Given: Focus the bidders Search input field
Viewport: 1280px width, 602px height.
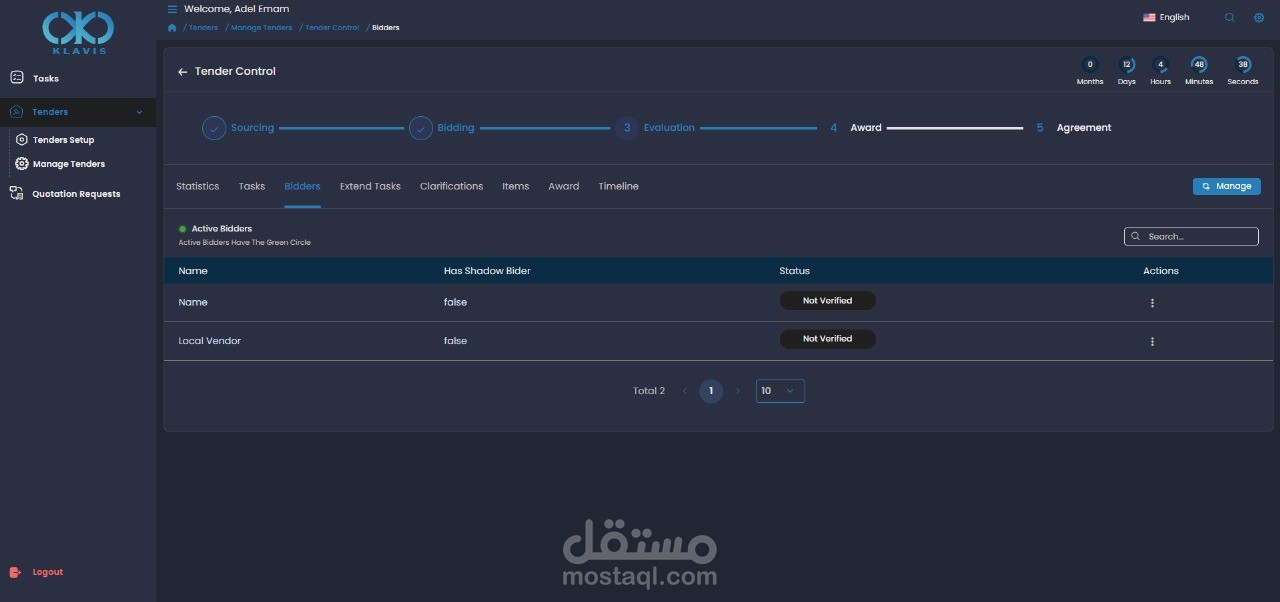Looking at the screenshot, I should click(x=1191, y=237).
